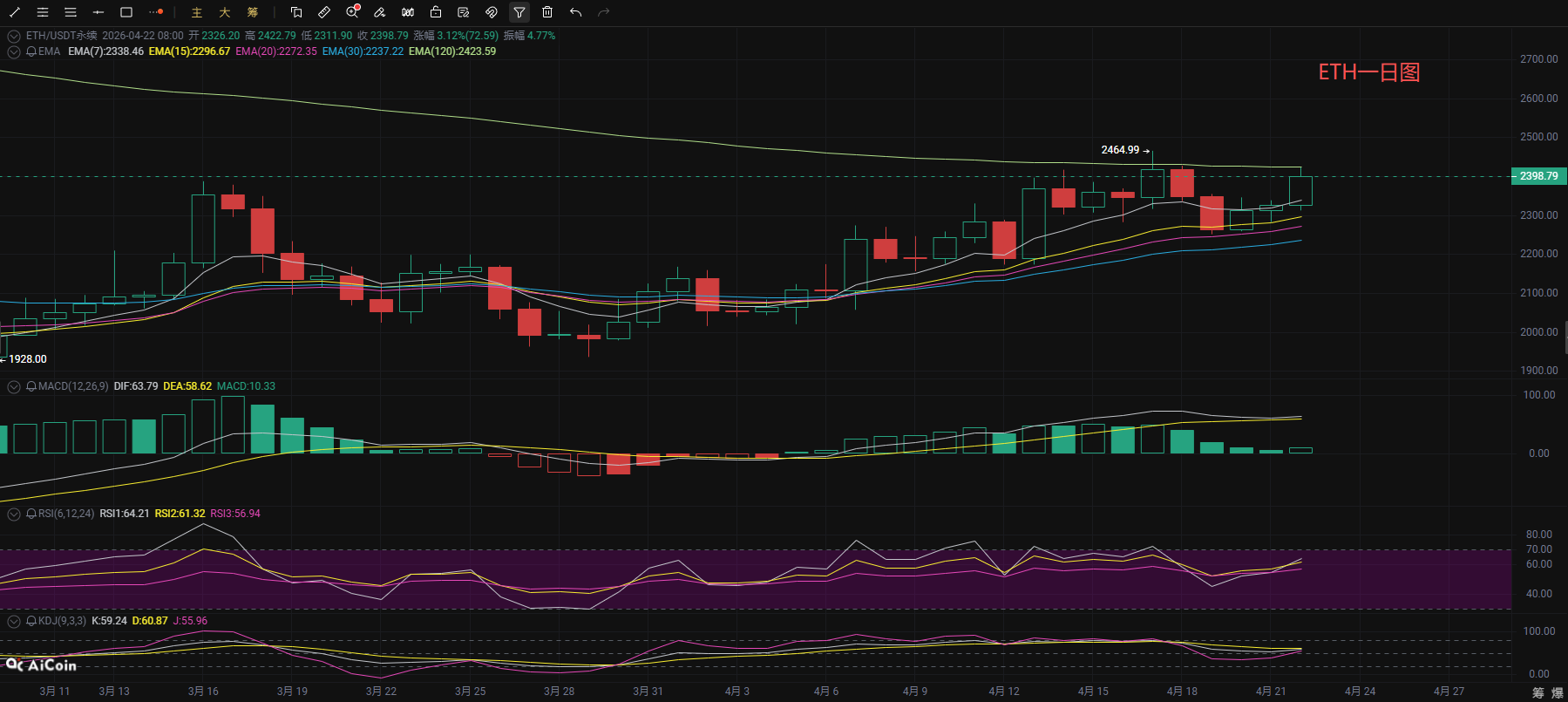Screen dimensions: 1568x702
Task: Toggle the RSI alert bell
Action: point(31,514)
